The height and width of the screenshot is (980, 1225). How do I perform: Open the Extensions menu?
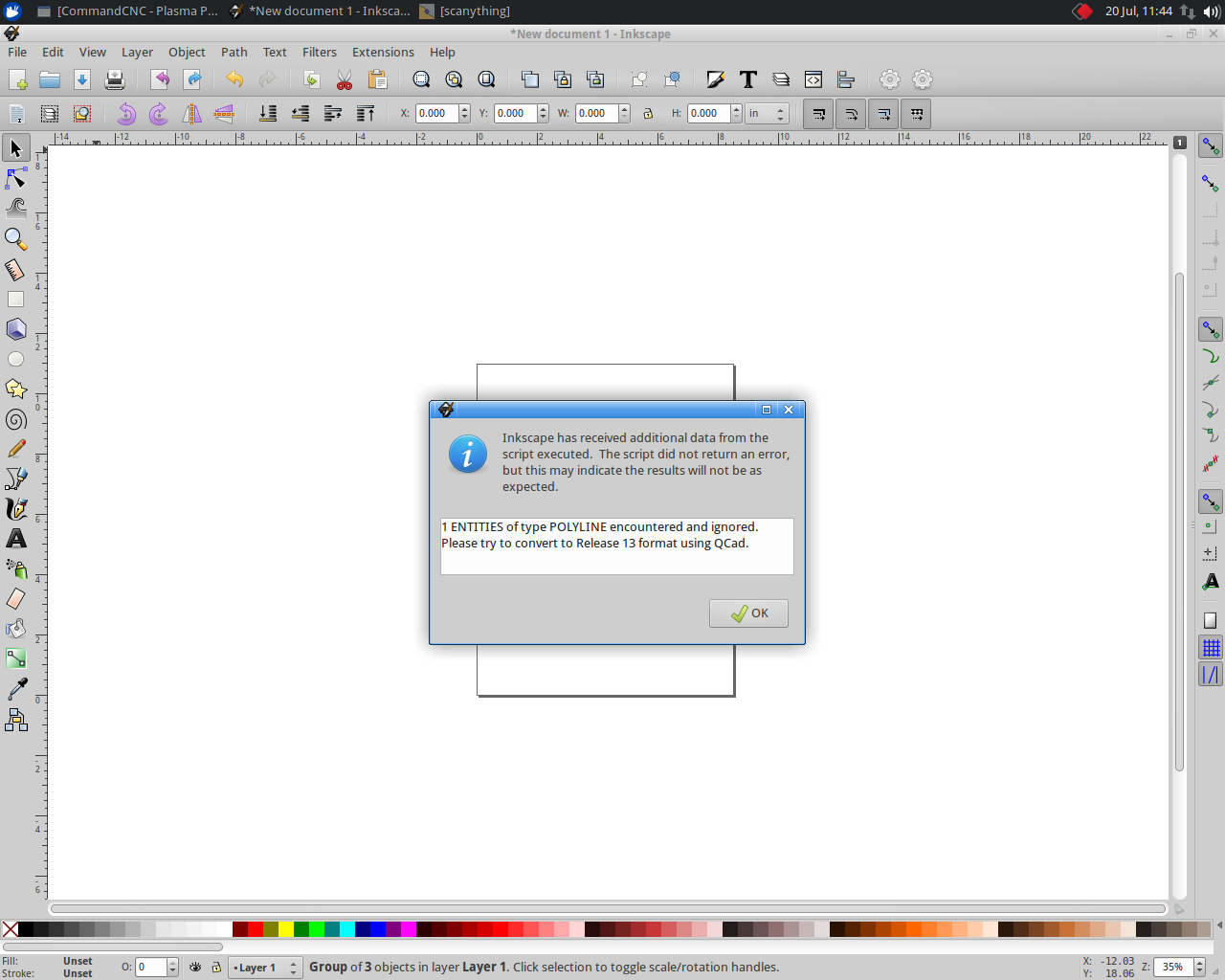pos(383,52)
